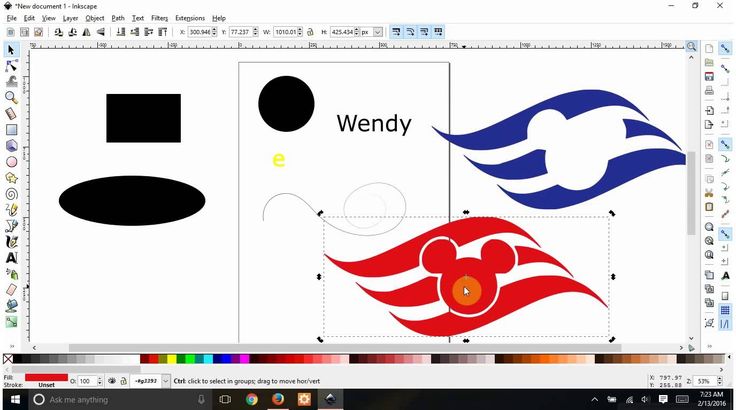The width and height of the screenshot is (736, 410).
Task: Click the Deselect icon in toolbar
Action: click(38, 32)
